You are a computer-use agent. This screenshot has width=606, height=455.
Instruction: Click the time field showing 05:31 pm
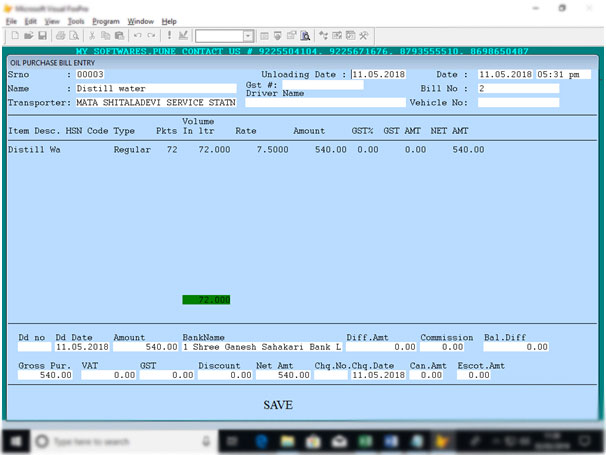[563, 74]
